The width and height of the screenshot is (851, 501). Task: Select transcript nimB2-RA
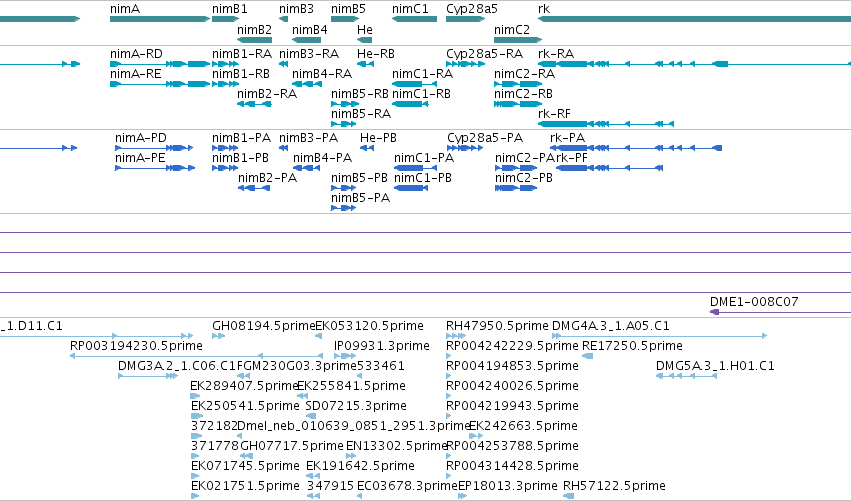pos(267,94)
